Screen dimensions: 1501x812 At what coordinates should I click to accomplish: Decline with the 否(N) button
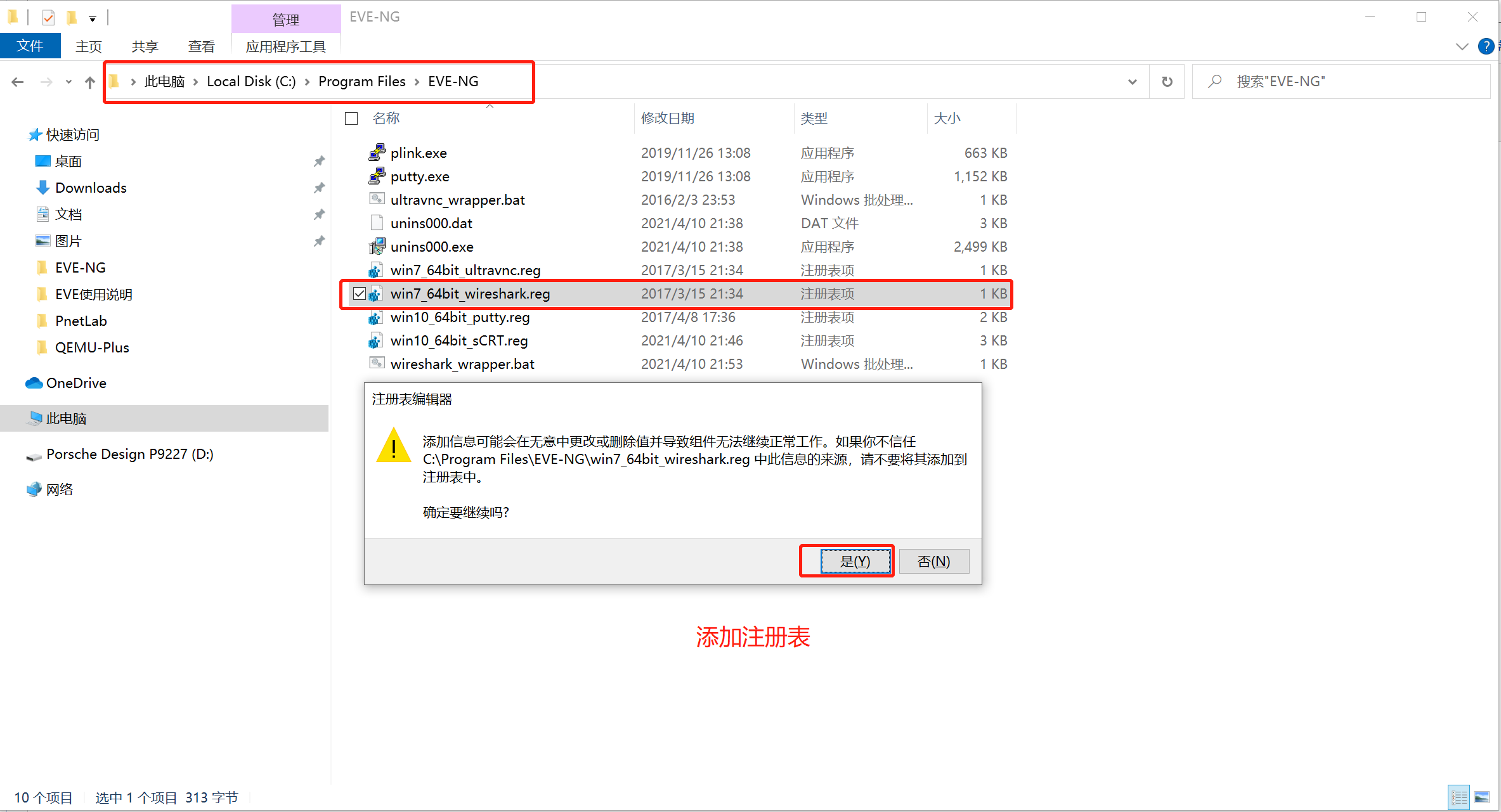934,562
